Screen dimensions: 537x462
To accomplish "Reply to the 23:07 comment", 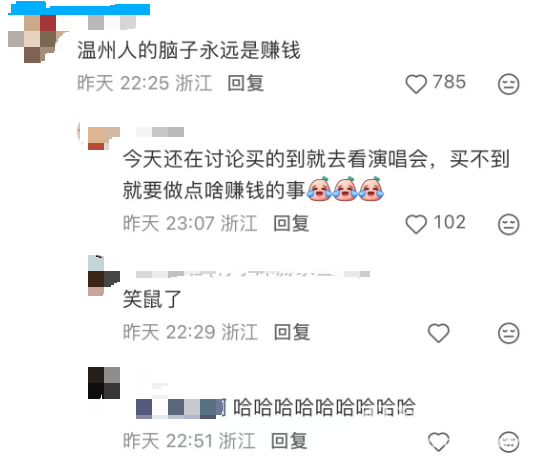I will coord(291,224).
